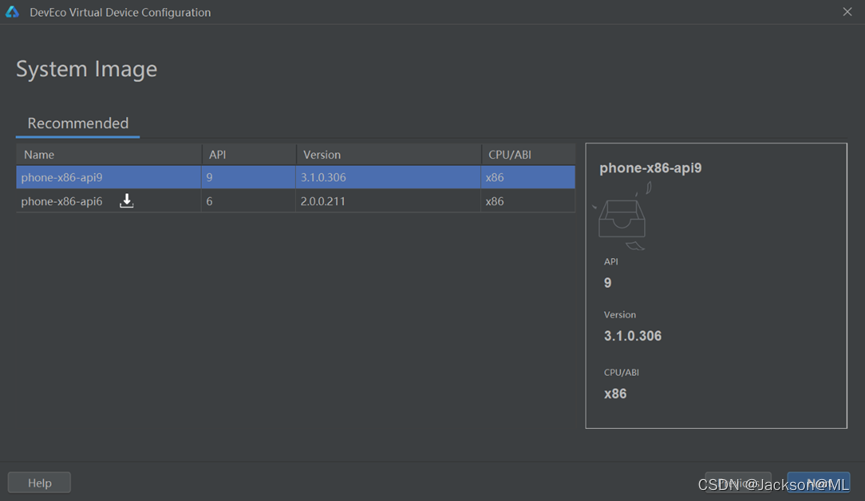865x501 pixels.
Task: Click x86 cell of phone-x86-api6 row
Action: (494, 201)
